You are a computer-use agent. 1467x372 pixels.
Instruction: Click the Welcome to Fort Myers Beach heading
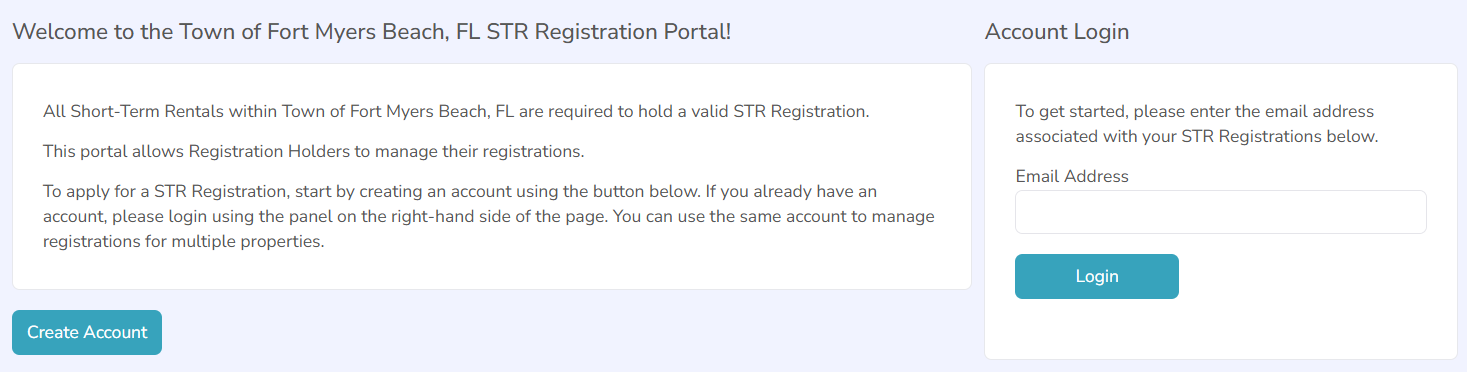tap(372, 31)
